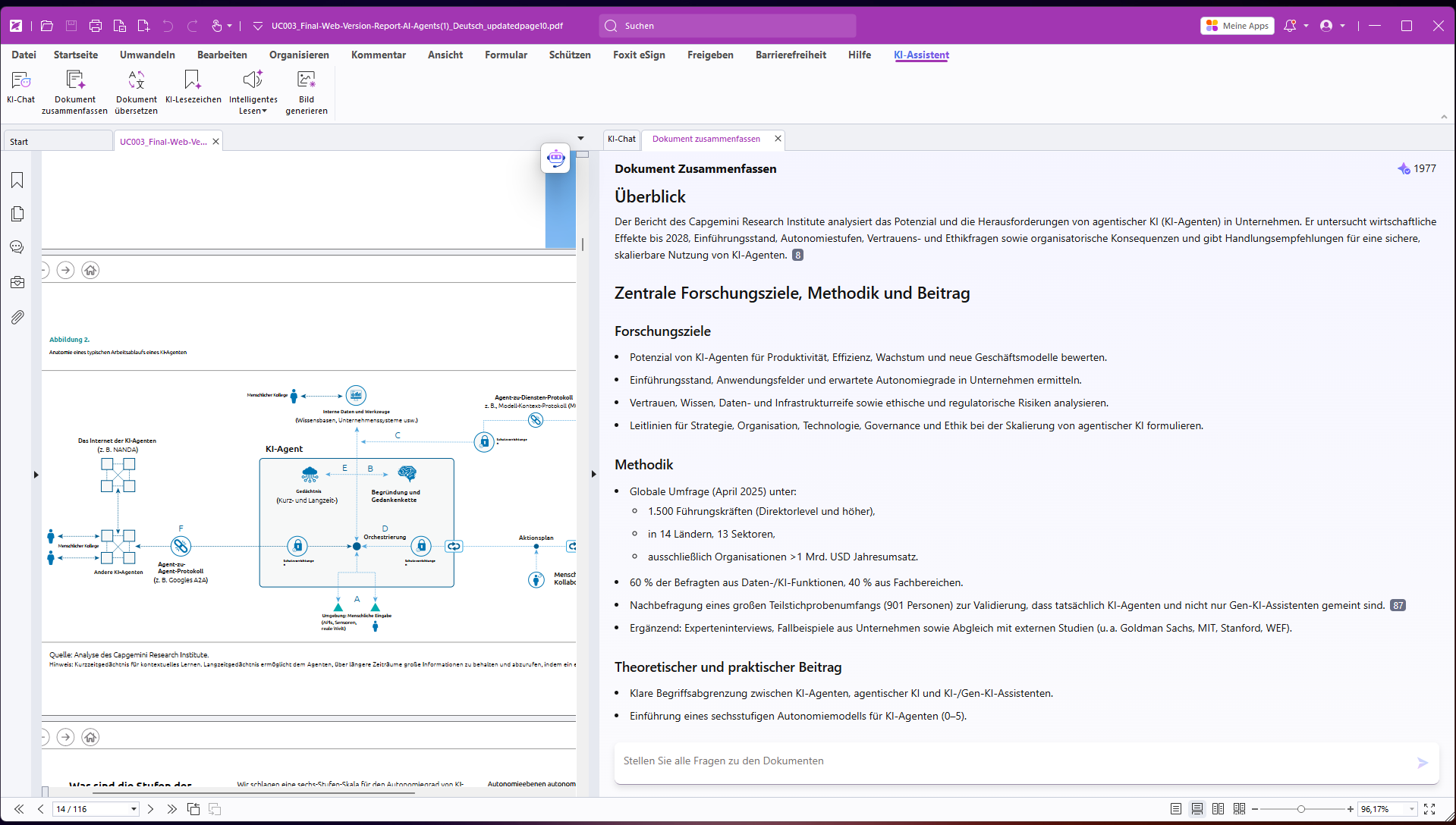Open the Foxit eSign ribbon tab

[x=639, y=55]
